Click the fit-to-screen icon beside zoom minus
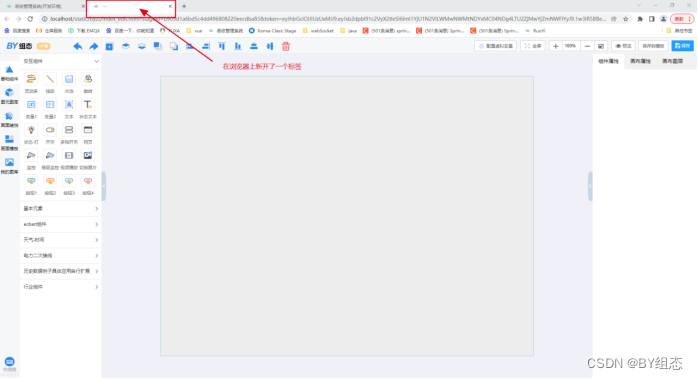The image size is (698, 379). pos(601,46)
